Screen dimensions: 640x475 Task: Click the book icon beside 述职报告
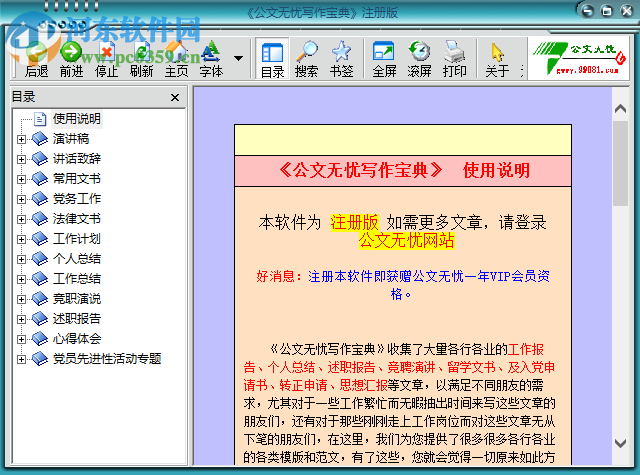pos(40,319)
